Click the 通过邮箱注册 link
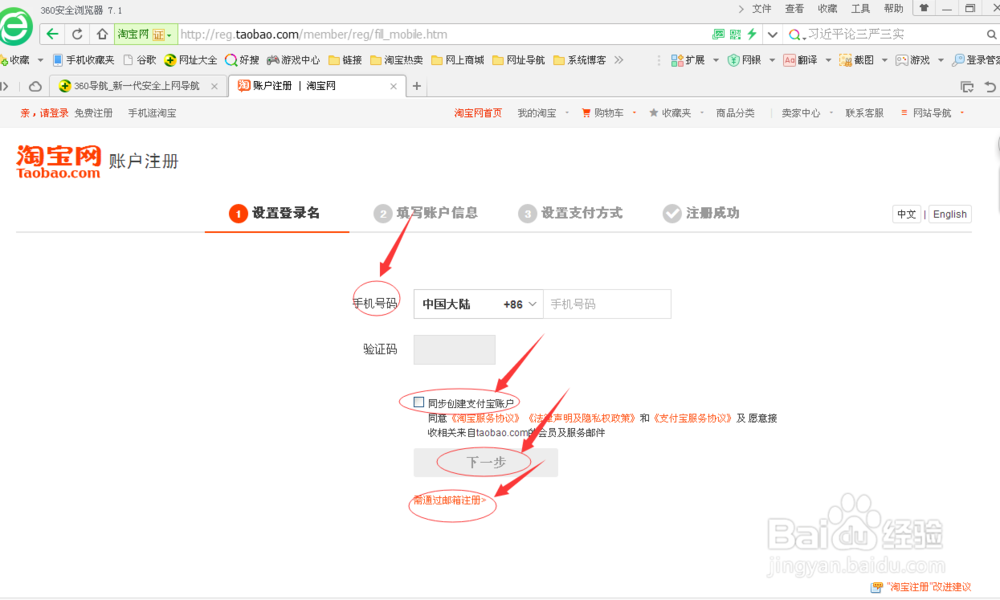The image size is (1000, 600). coord(450,500)
